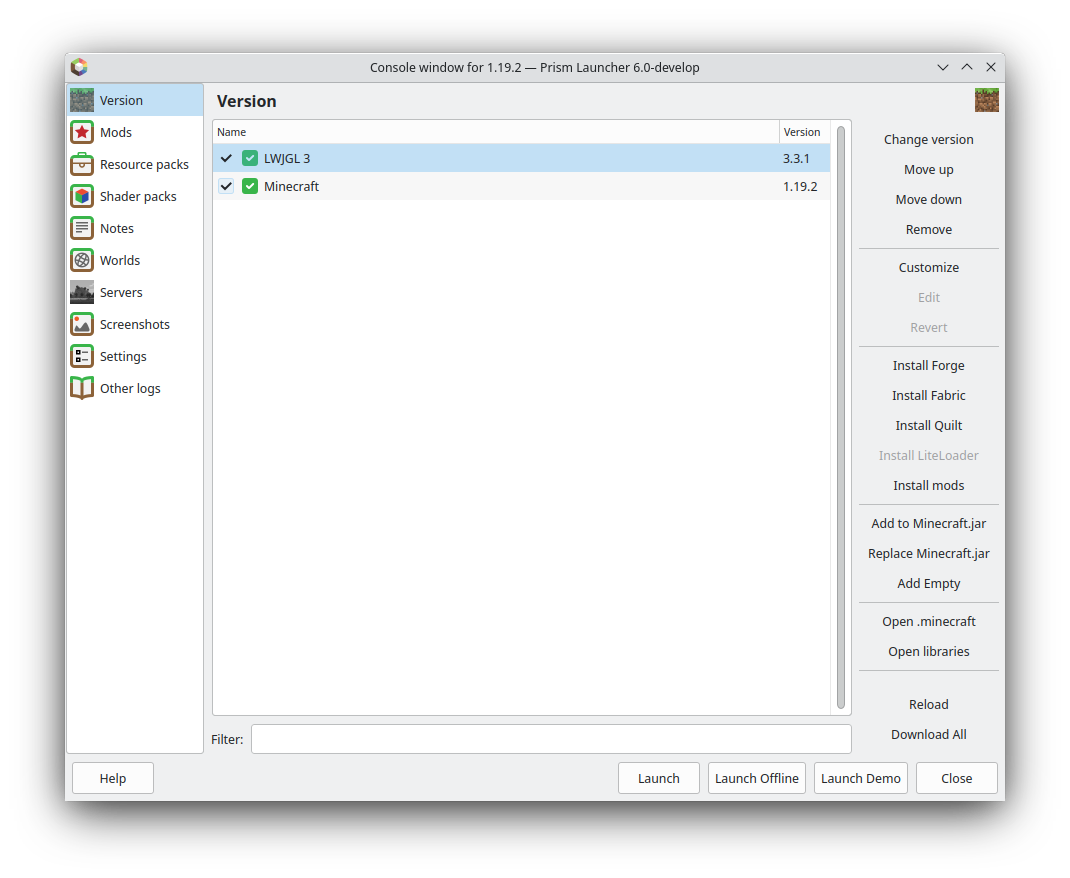Click the green check badge beside Minecraft
This screenshot has width=1070, height=878.
coord(249,186)
